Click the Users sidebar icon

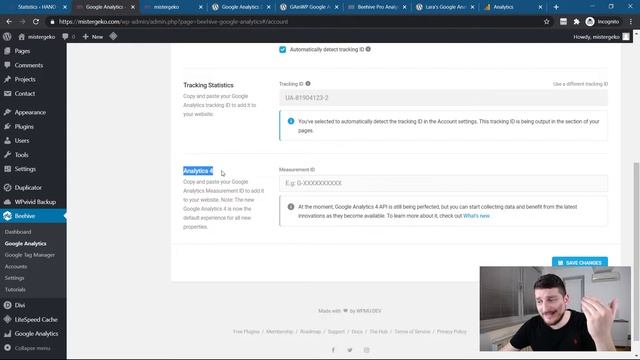point(7,140)
